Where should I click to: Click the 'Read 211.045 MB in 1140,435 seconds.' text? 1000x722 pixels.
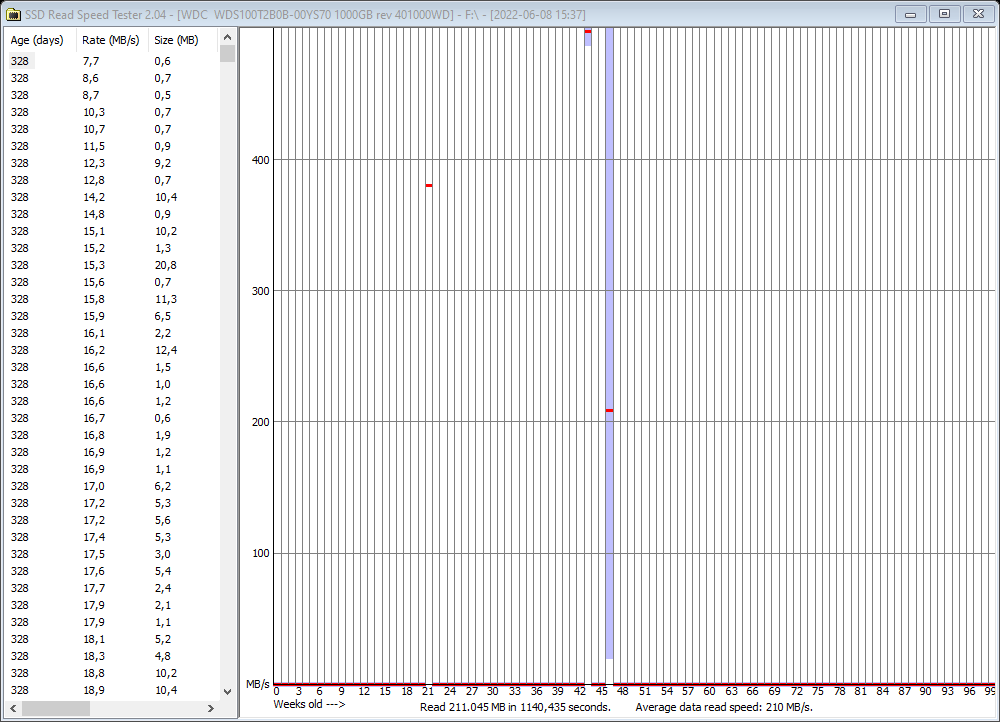point(515,707)
